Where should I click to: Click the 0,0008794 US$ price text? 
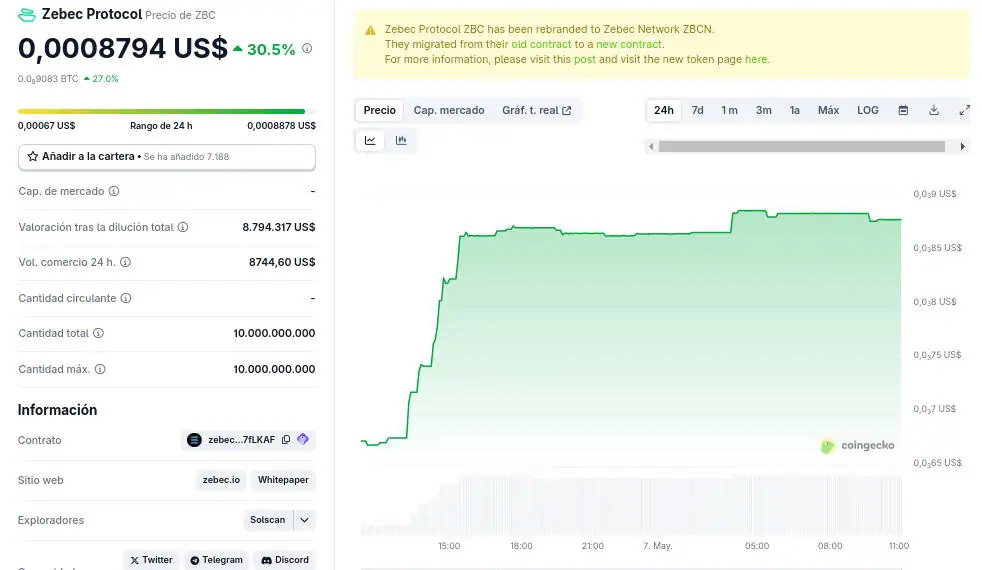click(x=123, y=48)
